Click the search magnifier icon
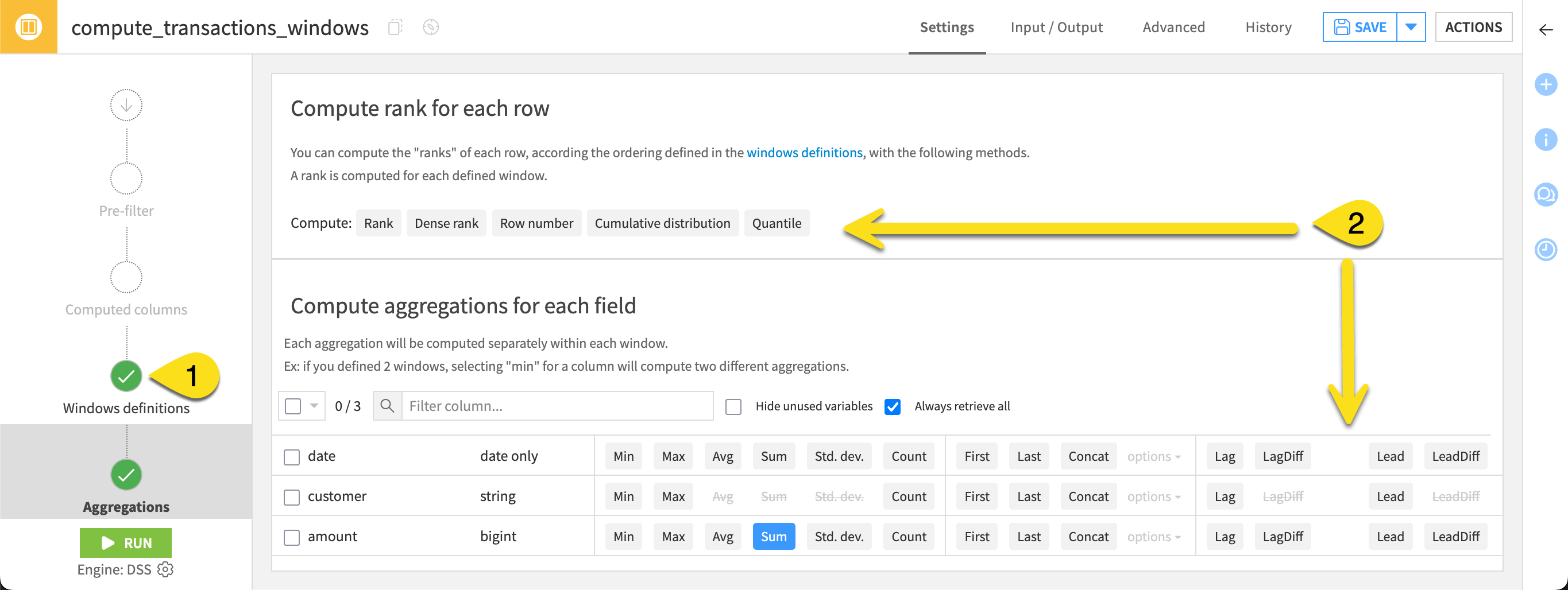Image resolution: width=1568 pixels, height=590 pixels. coord(387,406)
